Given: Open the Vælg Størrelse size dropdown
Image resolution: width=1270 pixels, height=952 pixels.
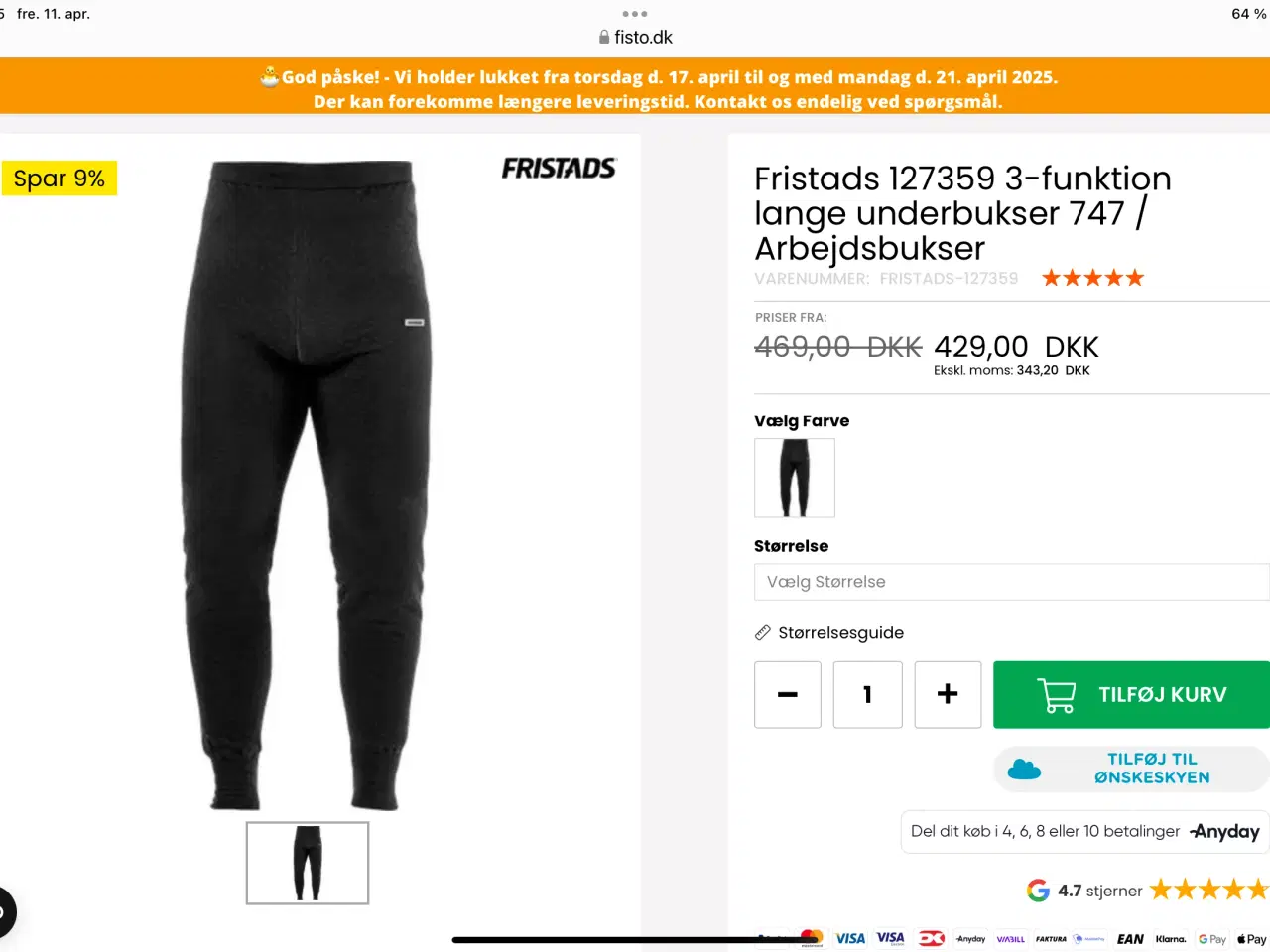Looking at the screenshot, I should pyautogui.click(x=1011, y=582).
